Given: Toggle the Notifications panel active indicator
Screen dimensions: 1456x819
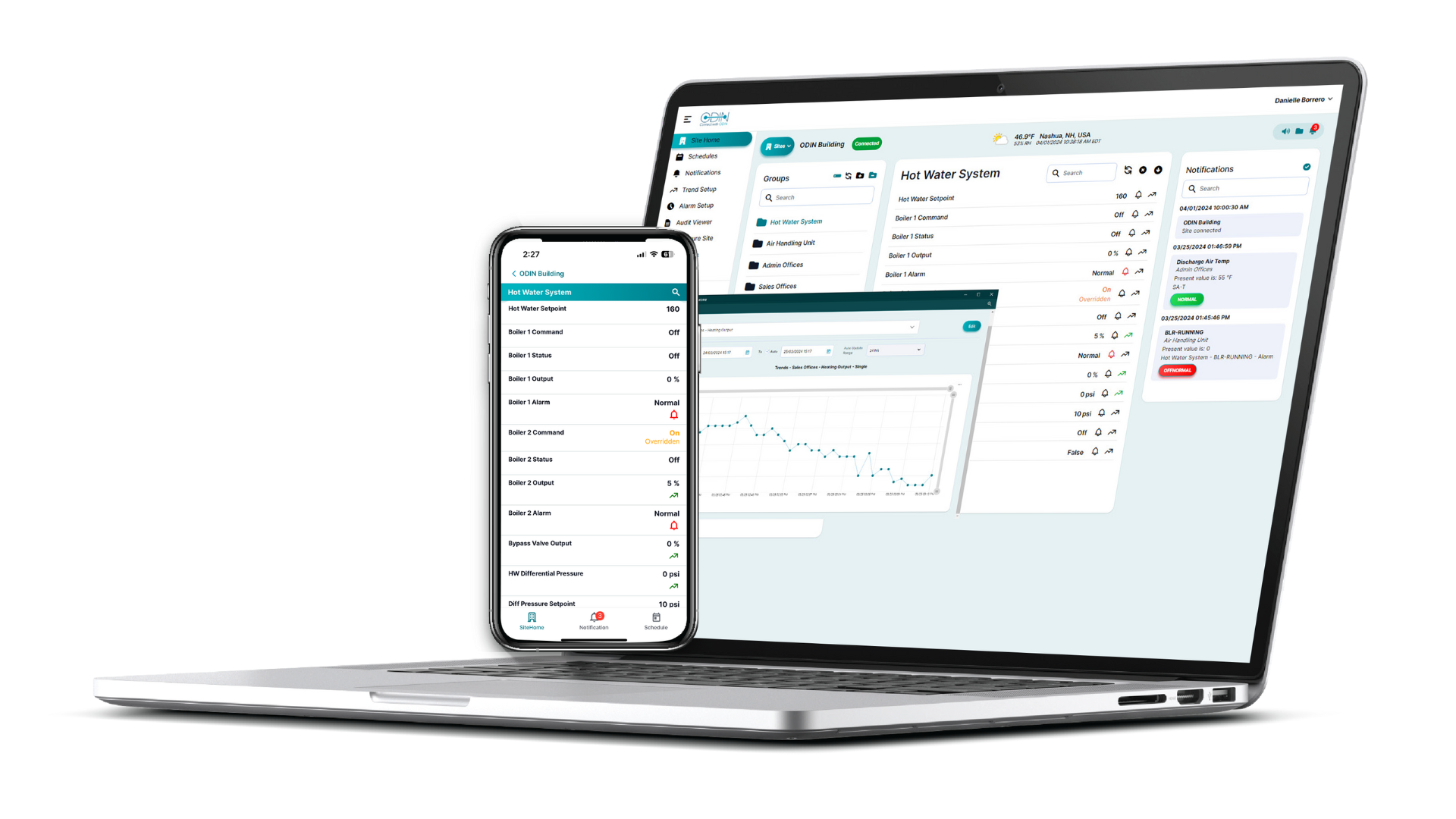Looking at the screenshot, I should [x=1310, y=167].
